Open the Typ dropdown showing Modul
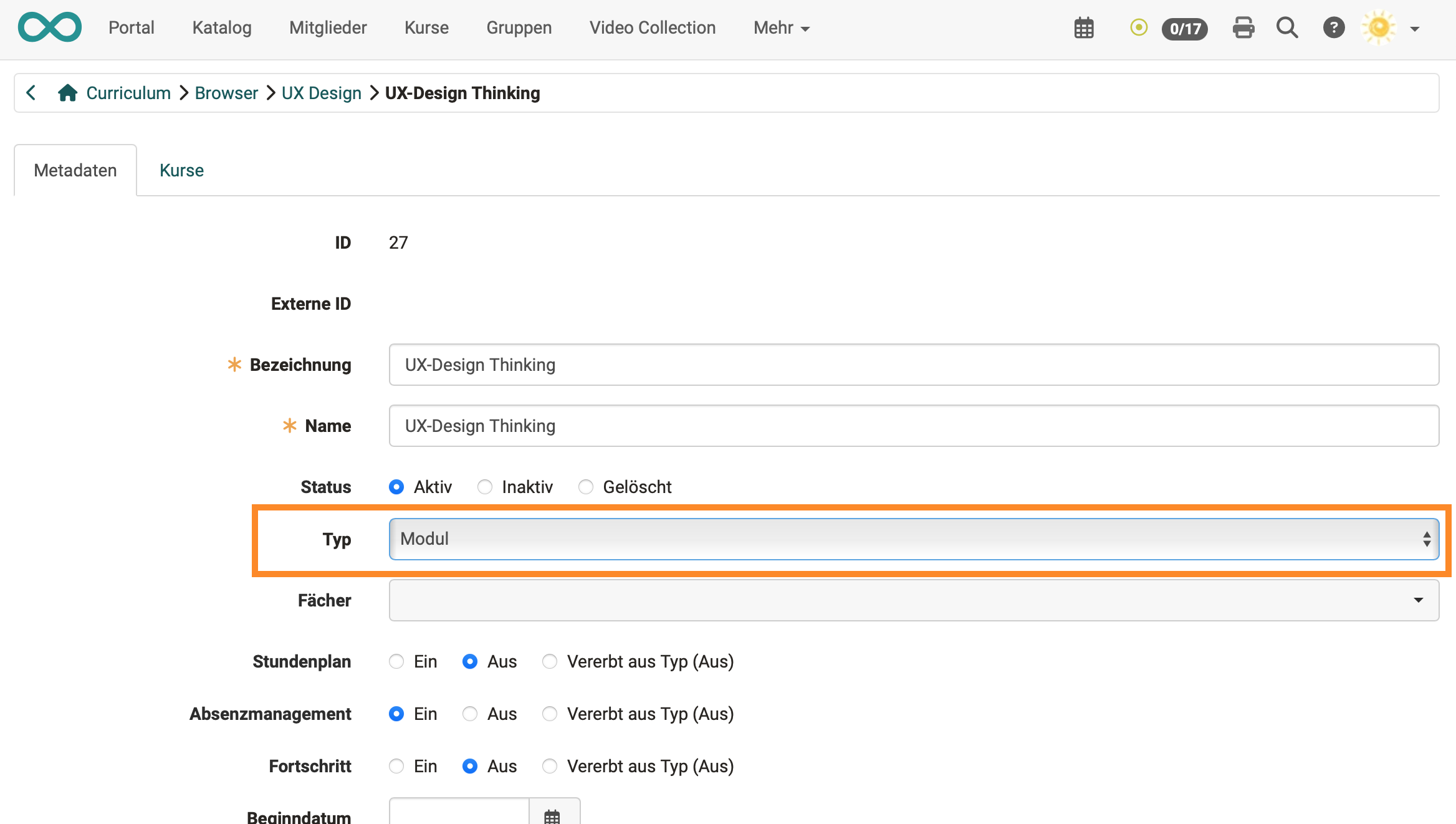This screenshot has height=824, width=1456. [913, 539]
